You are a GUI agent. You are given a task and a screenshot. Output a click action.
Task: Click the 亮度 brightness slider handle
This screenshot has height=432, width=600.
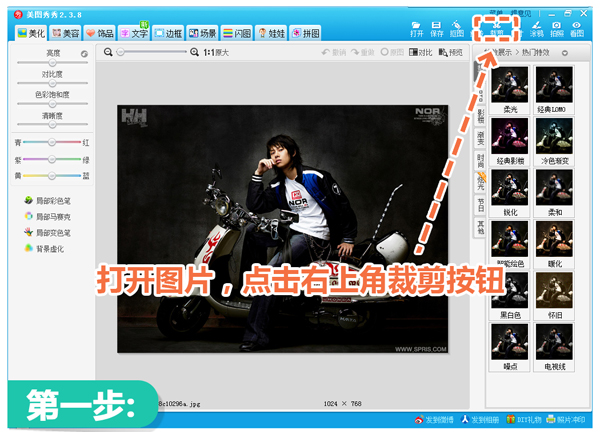pos(53,63)
